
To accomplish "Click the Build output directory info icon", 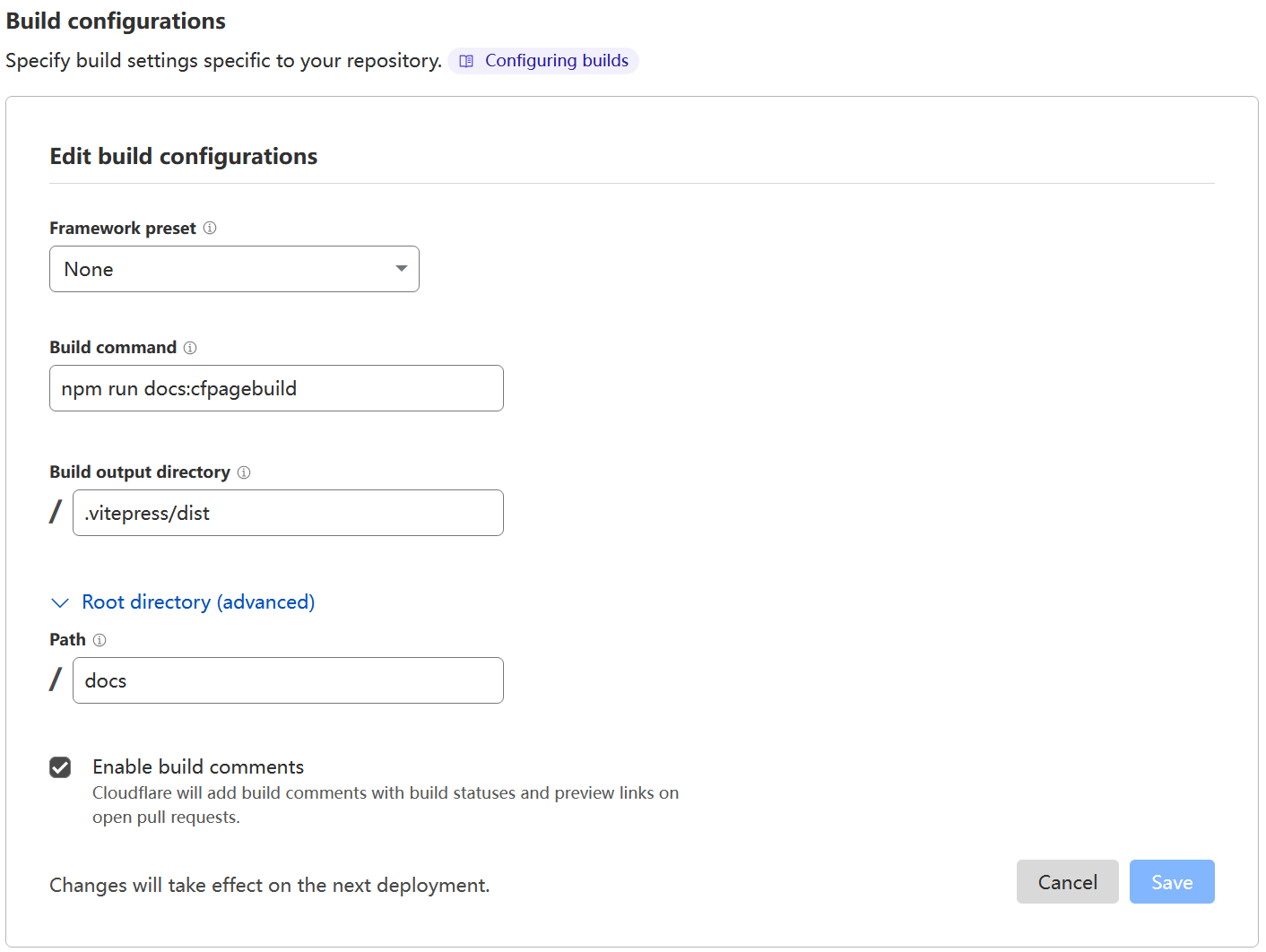I will 244,472.
